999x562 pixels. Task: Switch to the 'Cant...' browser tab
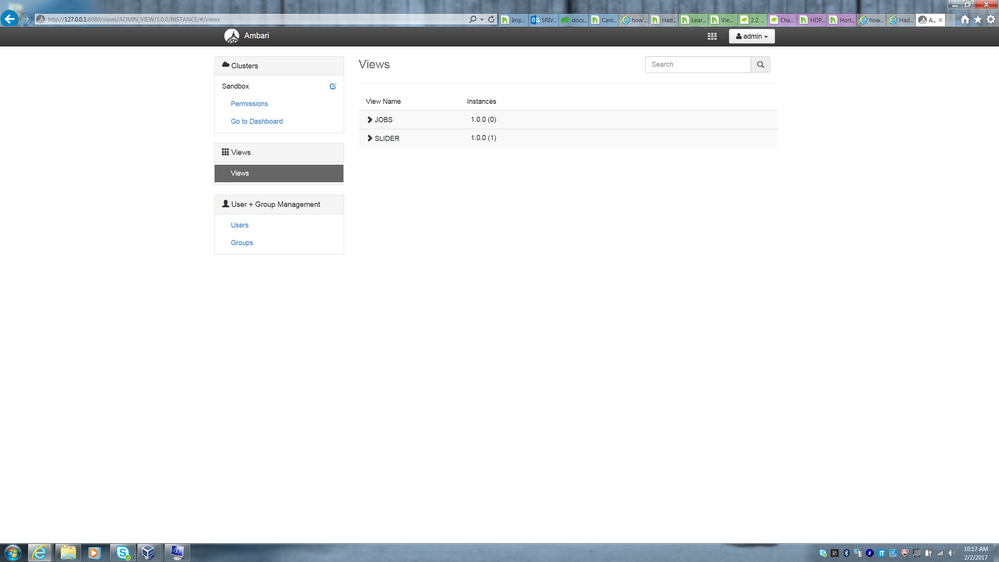pos(603,20)
